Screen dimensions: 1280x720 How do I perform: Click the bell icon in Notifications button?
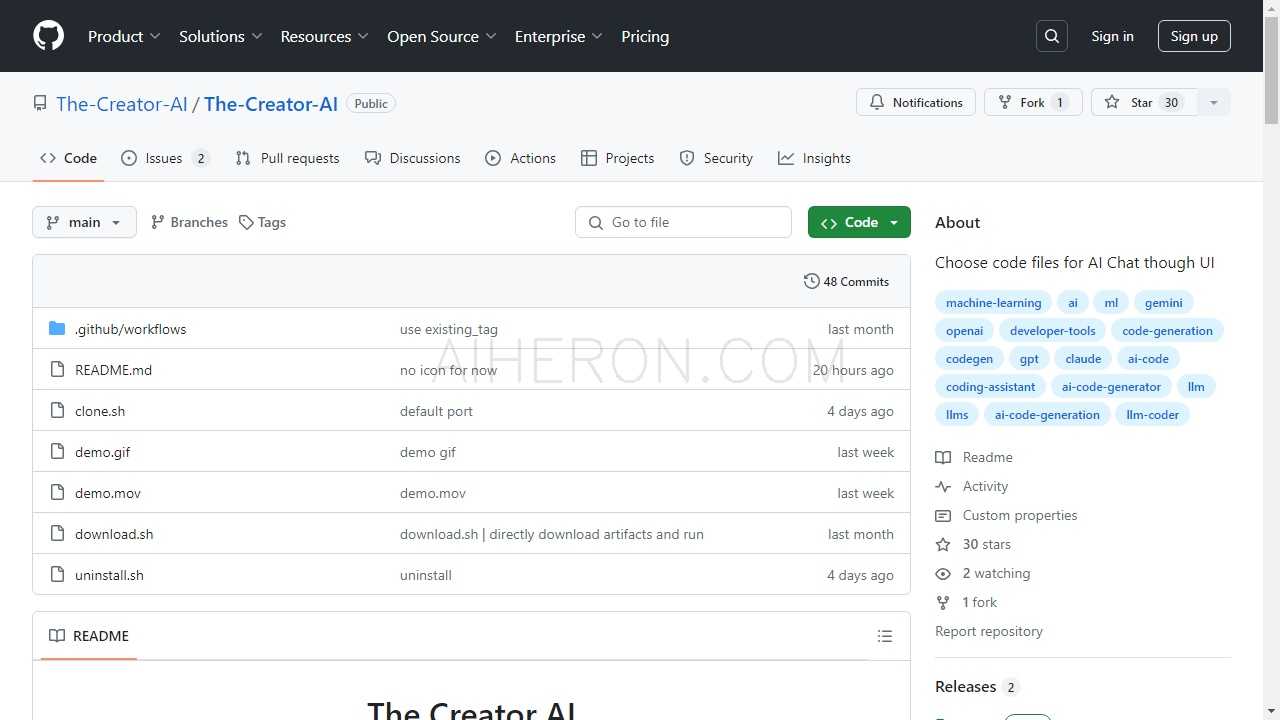(877, 102)
